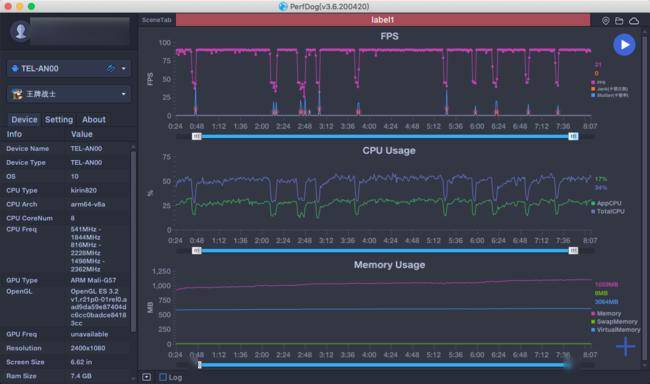Click the SceneTab label
This screenshot has height=384, width=650.
point(157,20)
